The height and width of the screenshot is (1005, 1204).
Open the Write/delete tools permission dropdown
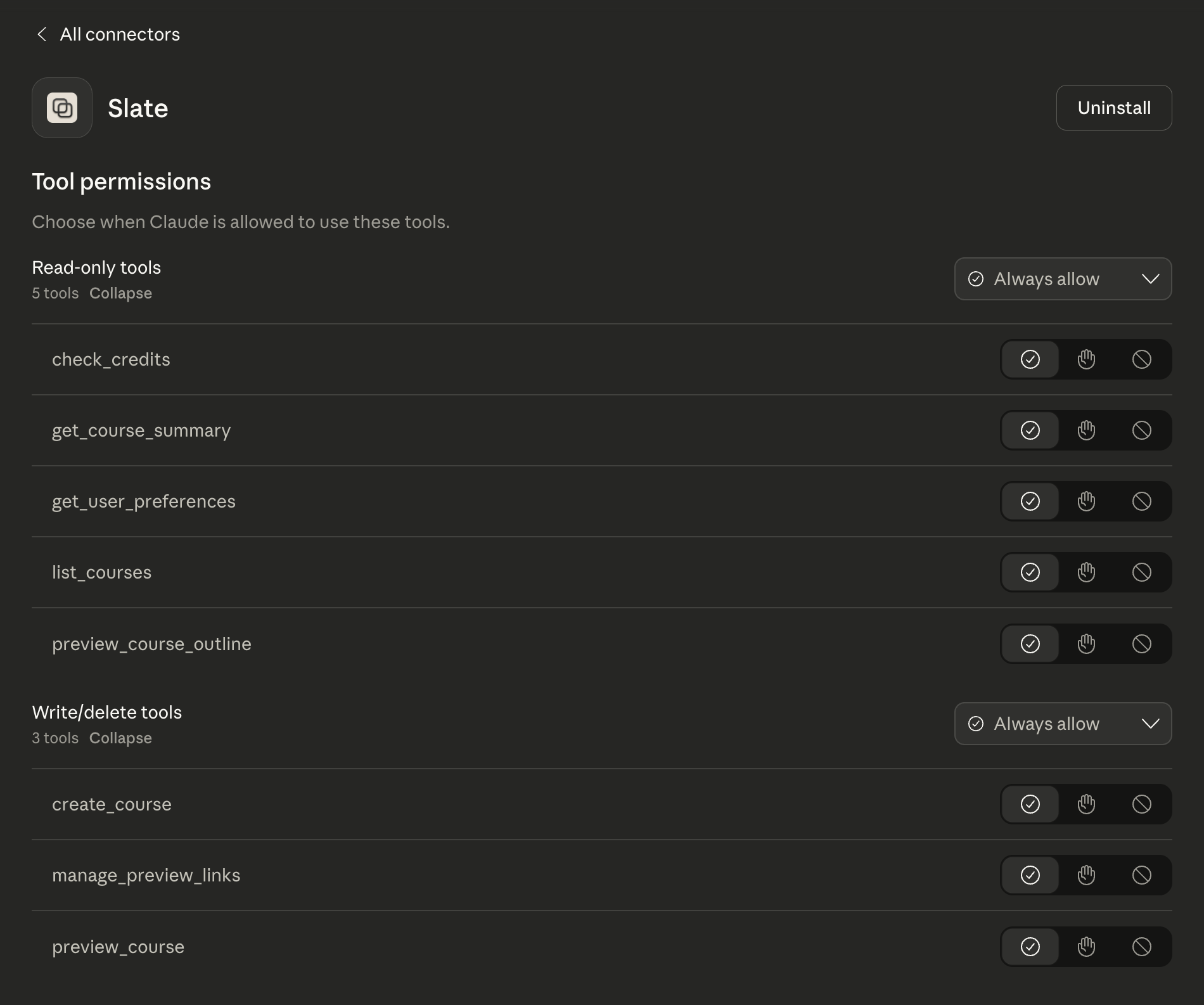1063,724
